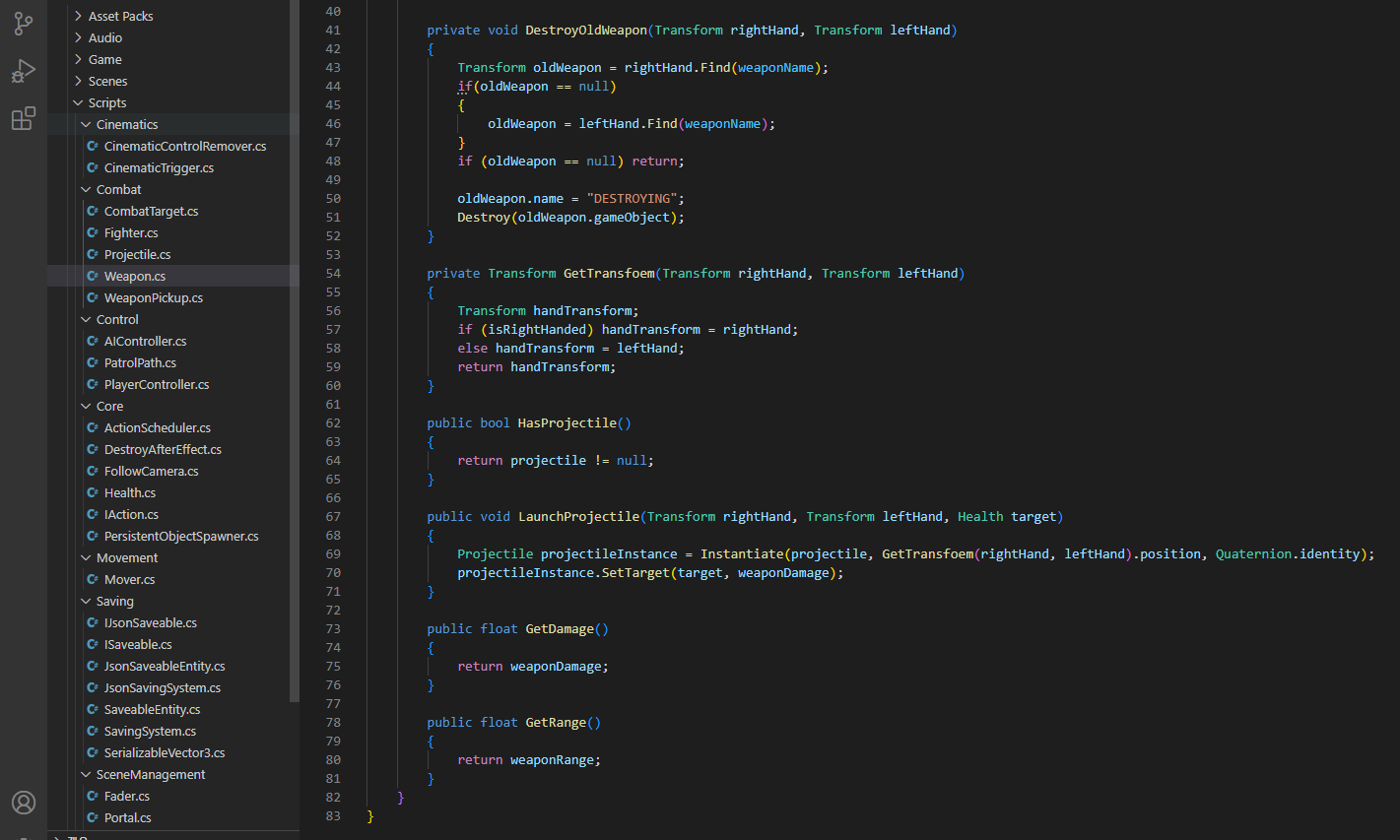
Task: Open SaveableEntity.cs file
Action: [x=152, y=709]
